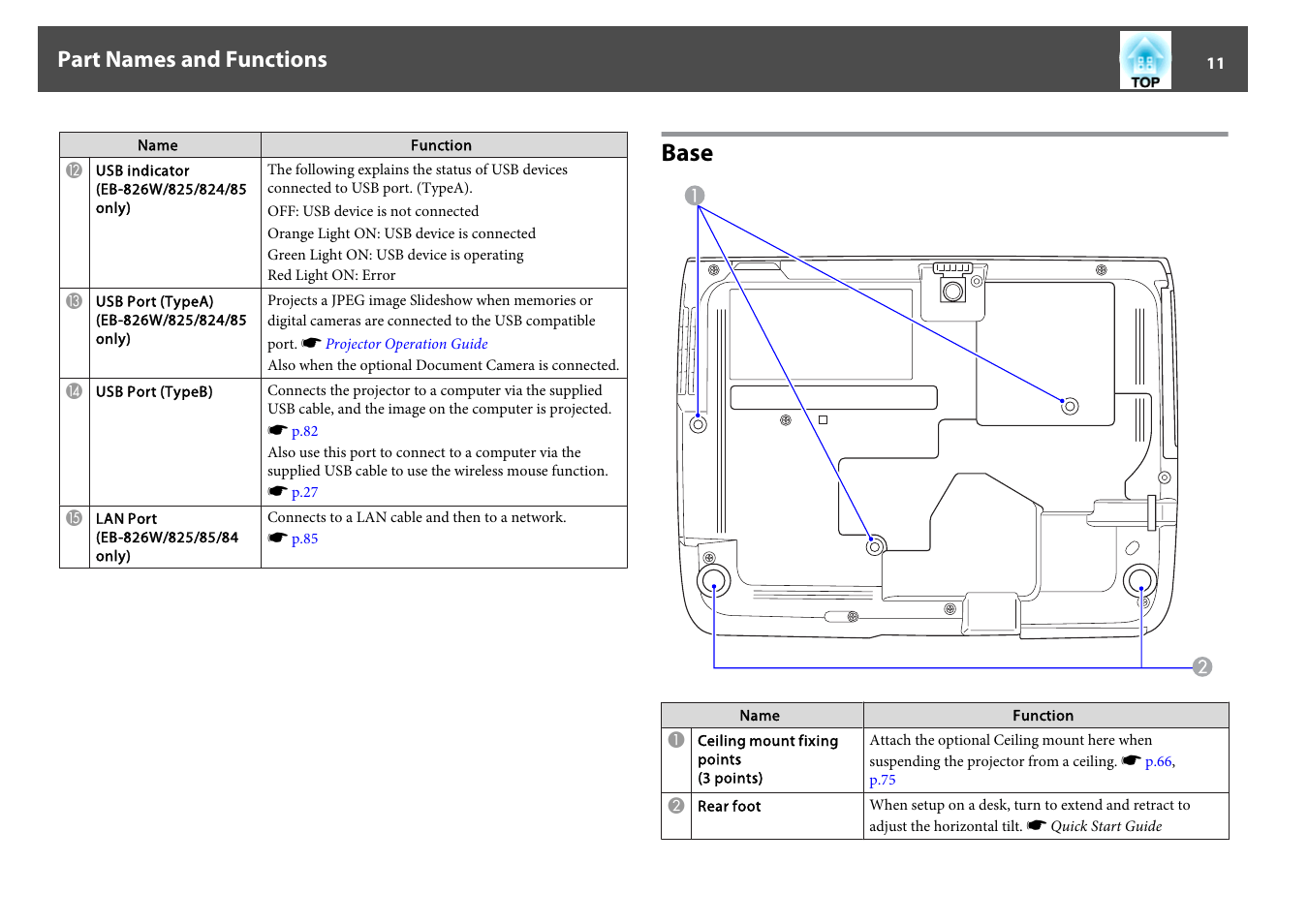Click callout number 1 above base diagram
This screenshot has width=1308, height=924.
pyautogui.click(x=694, y=196)
